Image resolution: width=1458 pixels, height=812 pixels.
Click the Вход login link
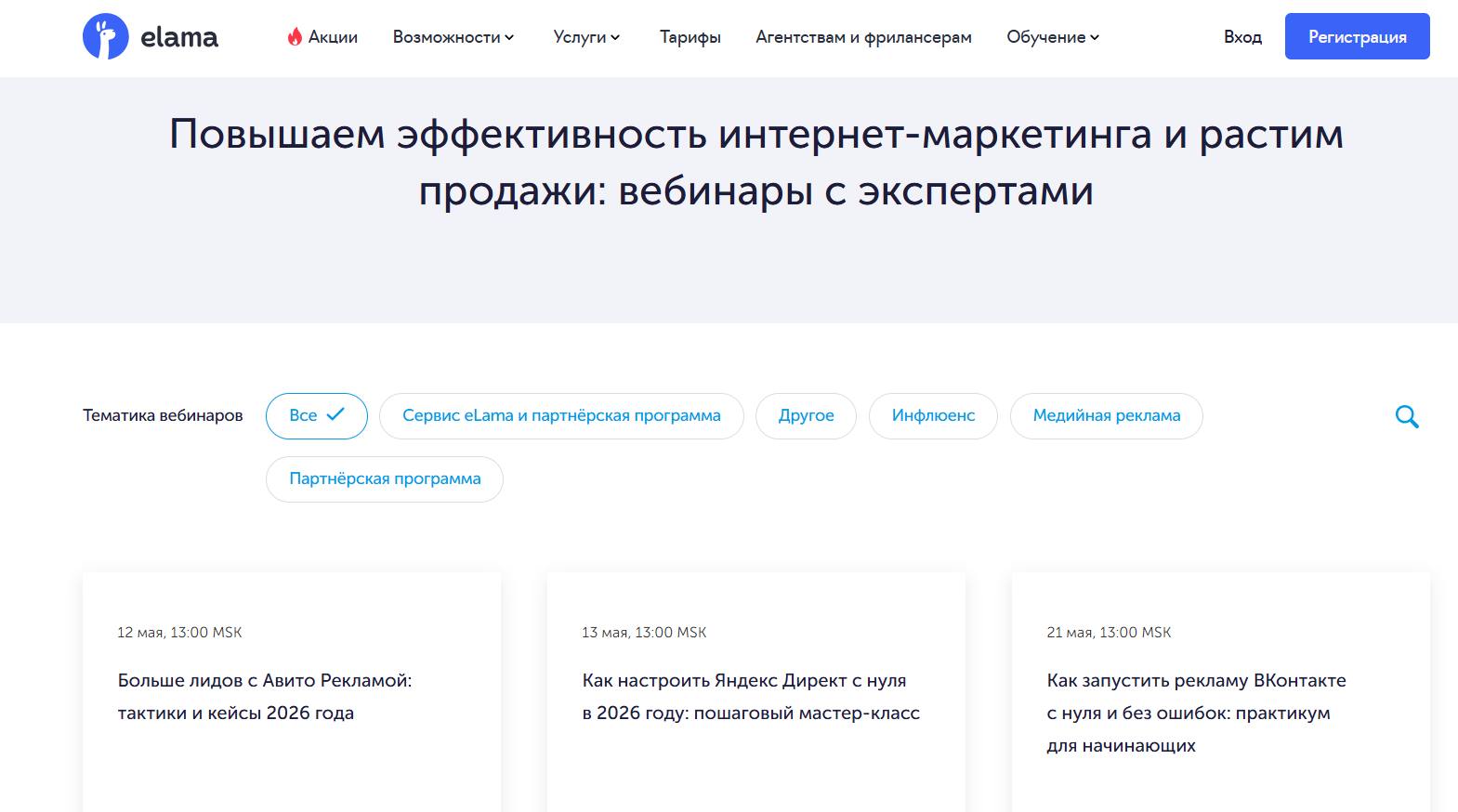(x=1242, y=37)
